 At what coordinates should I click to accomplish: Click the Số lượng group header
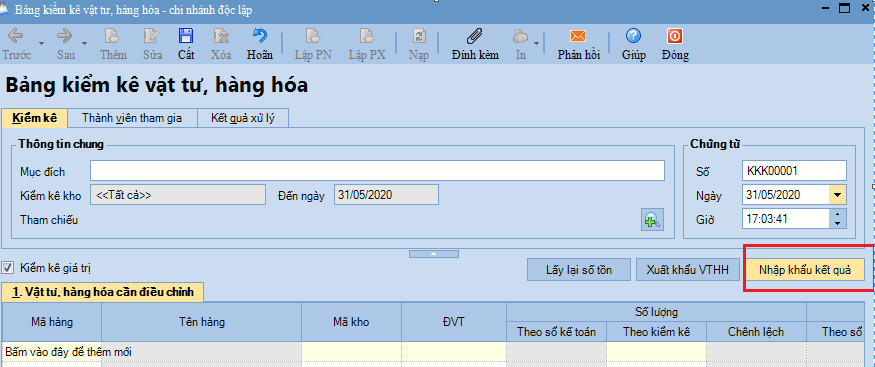tap(656, 312)
